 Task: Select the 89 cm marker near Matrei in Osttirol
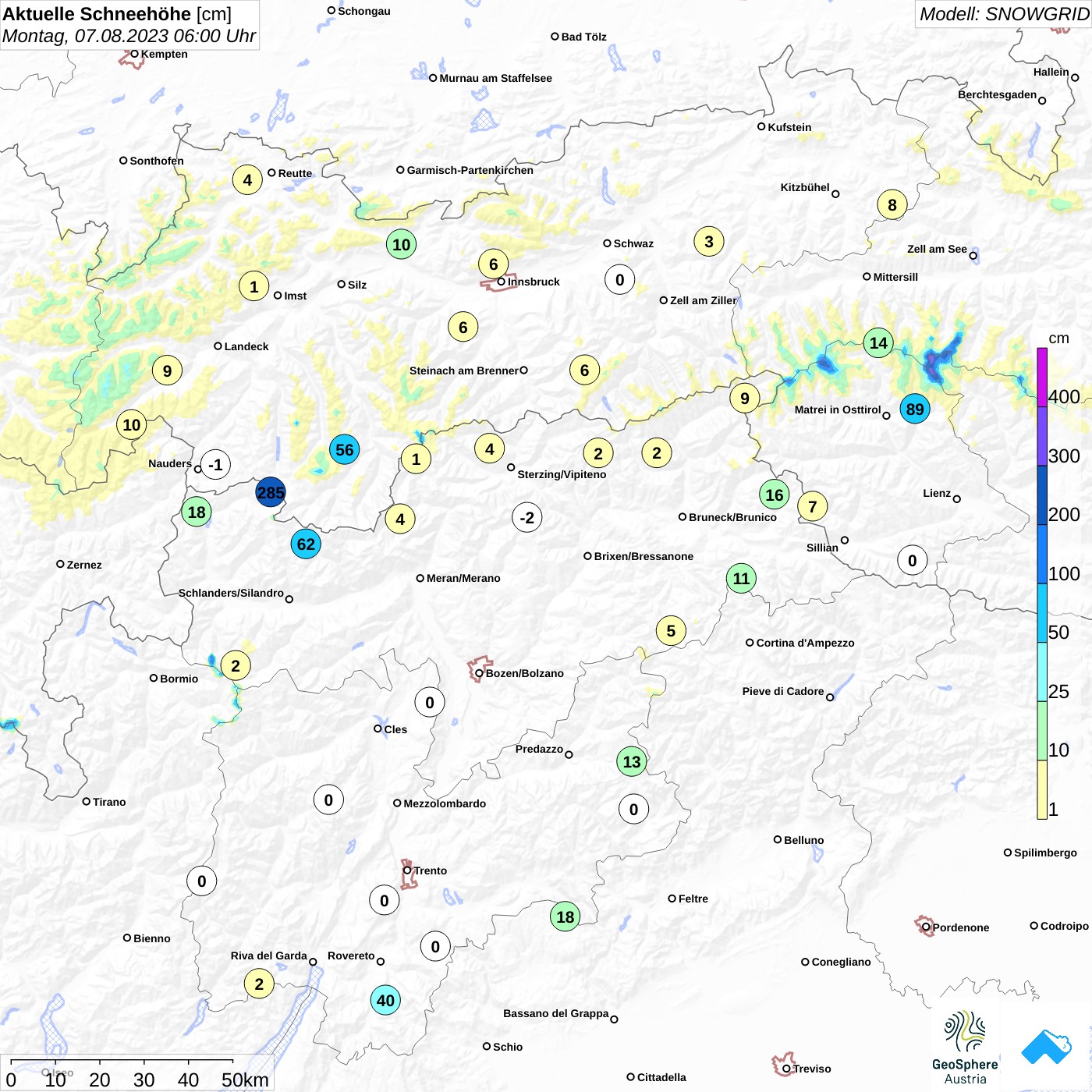pyautogui.click(x=915, y=409)
